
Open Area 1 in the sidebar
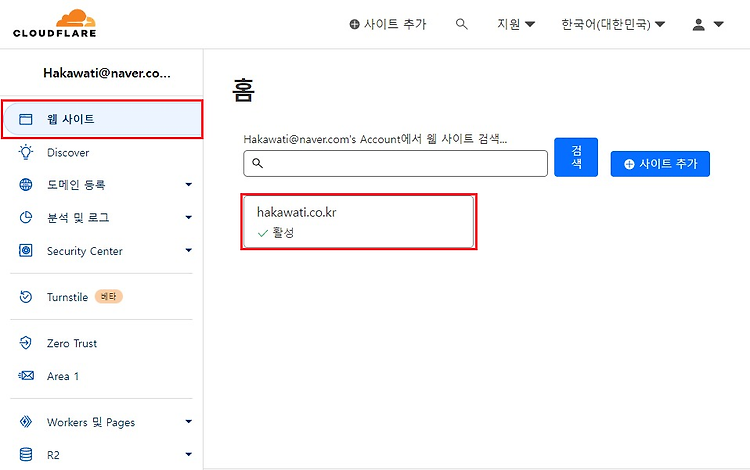pos(63,376)
